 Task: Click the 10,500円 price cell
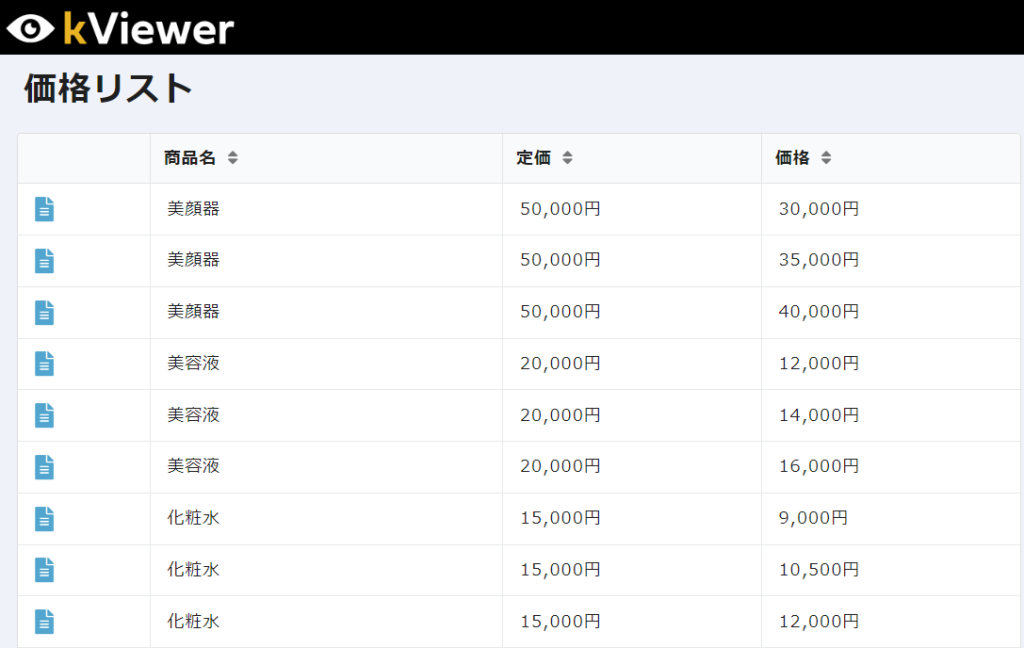click(x=819, y=570)
